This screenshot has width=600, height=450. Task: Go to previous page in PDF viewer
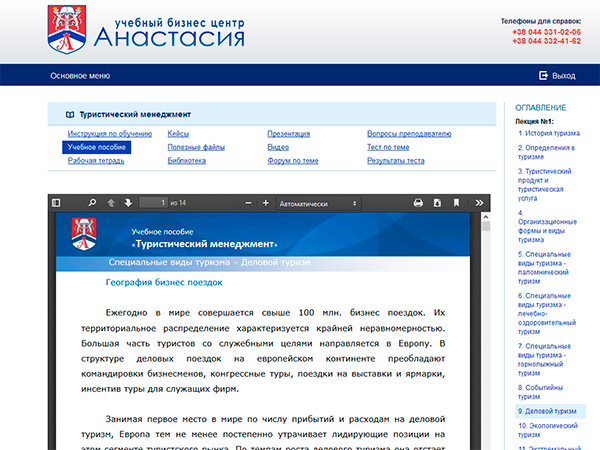click(x=111, y=203)
